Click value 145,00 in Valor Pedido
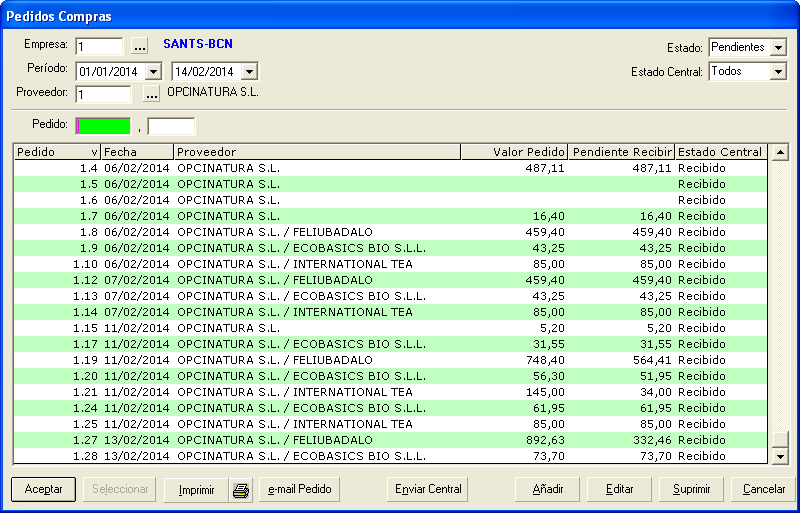This screenshot has width=800, height=513. [545, 392]
